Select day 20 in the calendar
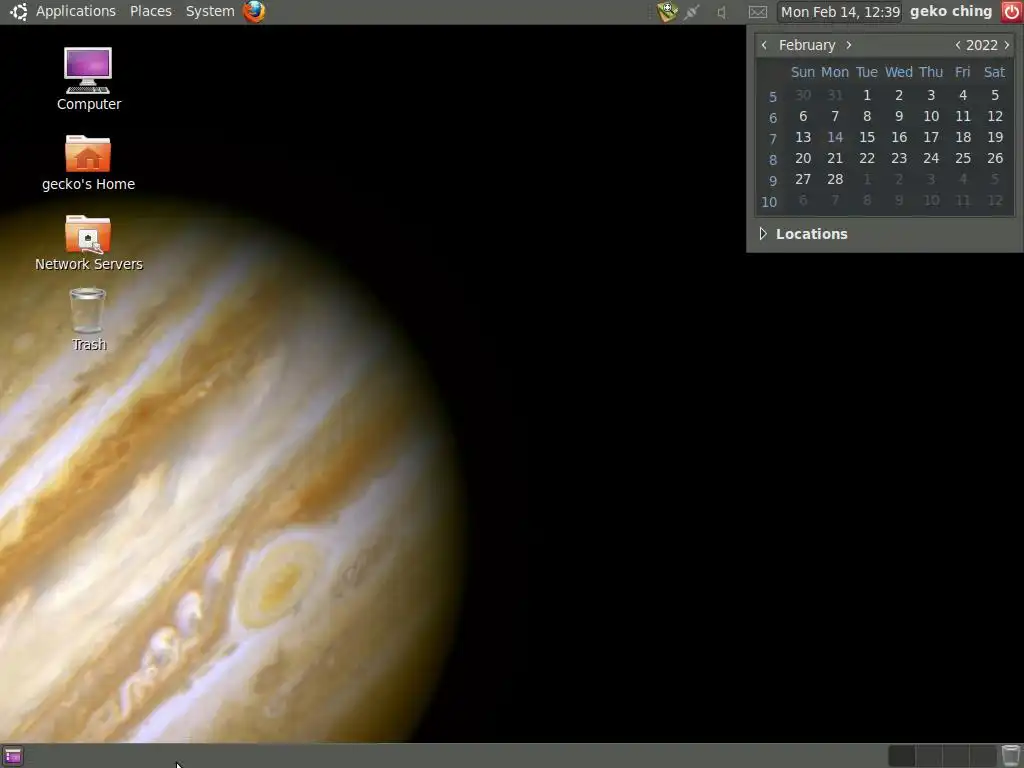1024x768 pixels. click(x=803, y=158)
